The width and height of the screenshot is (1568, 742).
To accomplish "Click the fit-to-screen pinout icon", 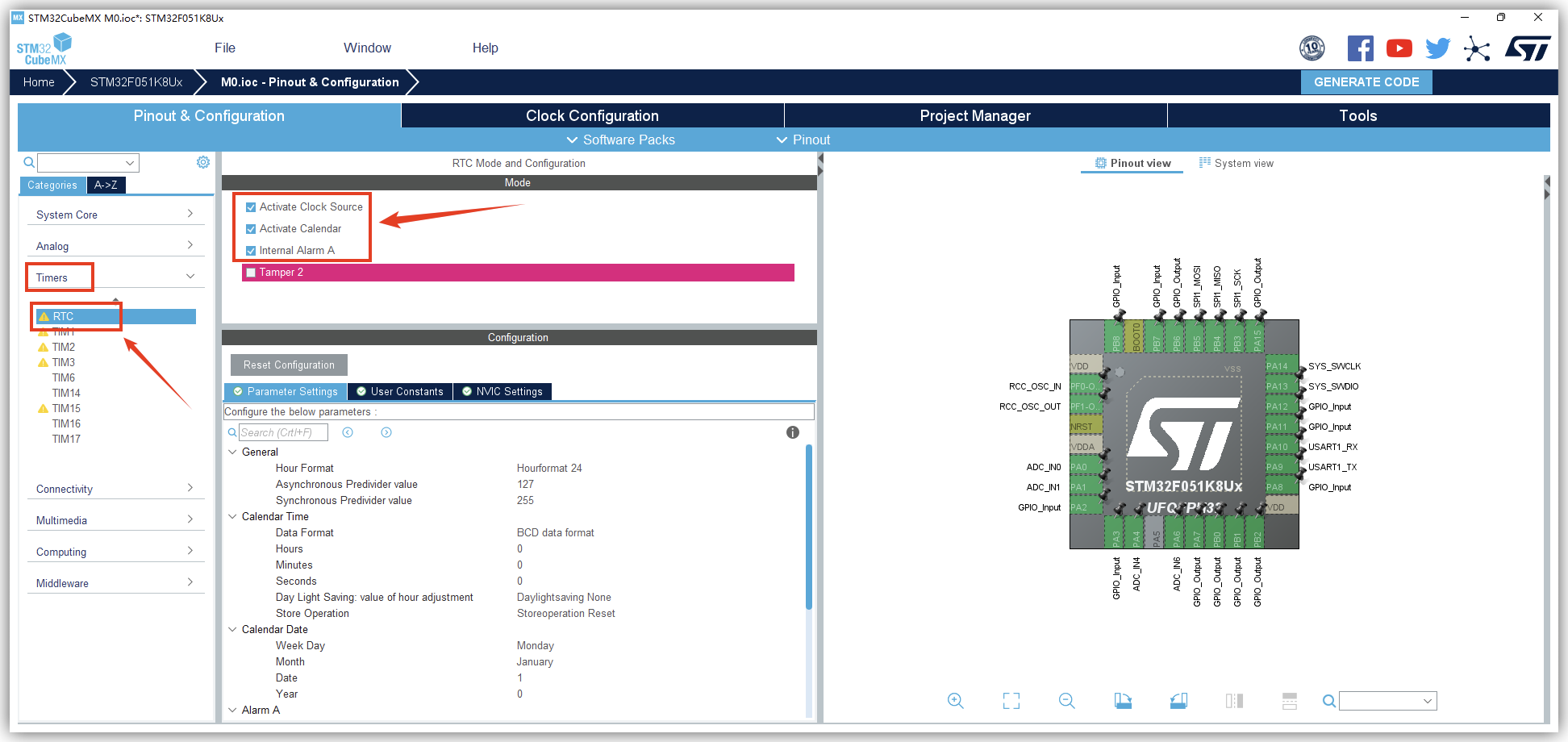I will (1011, 701).
